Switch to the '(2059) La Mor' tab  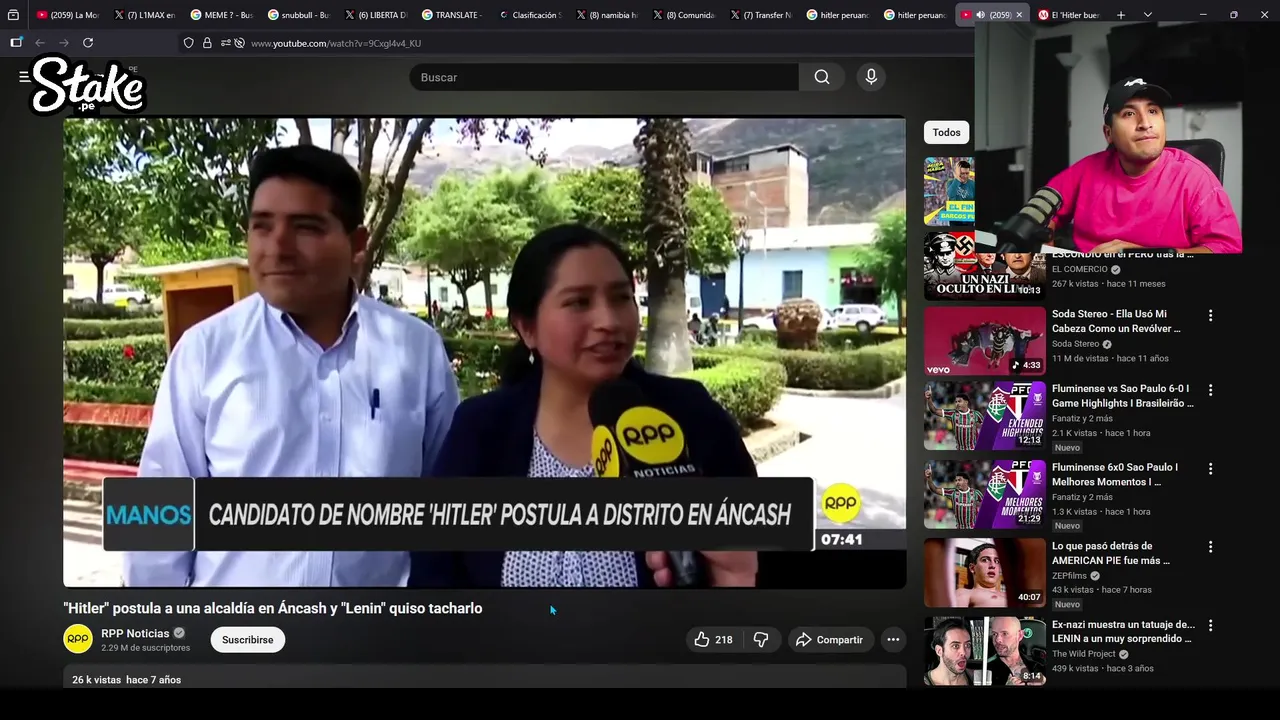click(x=68, y=15)
